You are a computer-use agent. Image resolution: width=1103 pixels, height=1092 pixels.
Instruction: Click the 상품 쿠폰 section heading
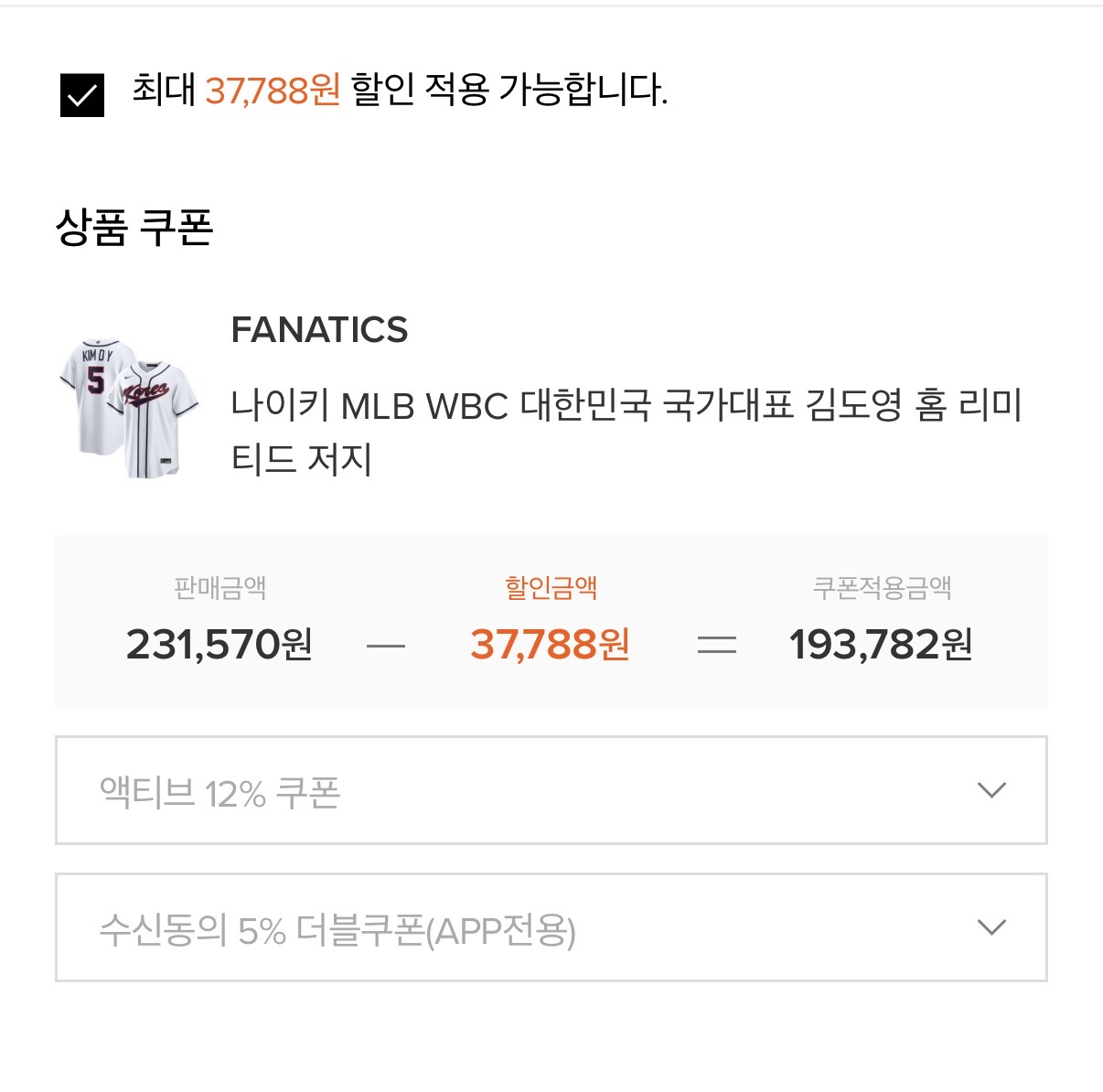pyautogui.click(x=134, y=227)
